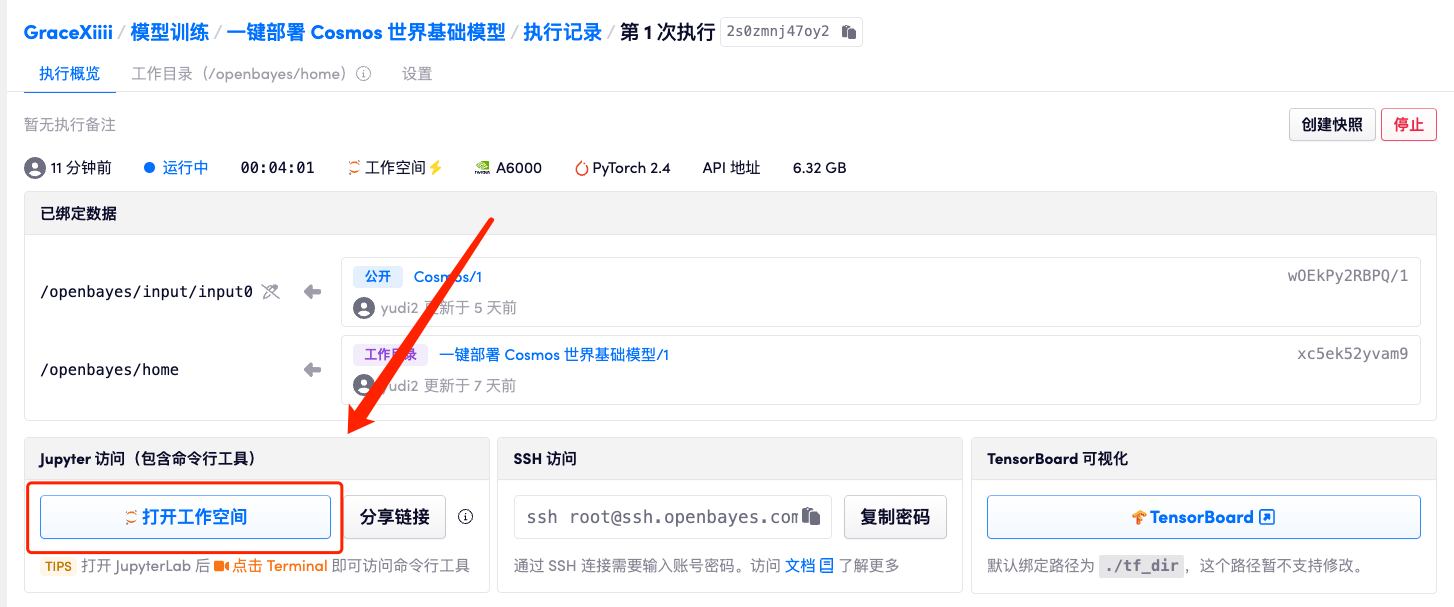Click the info icon next to 分享链接

click(465, 517)
